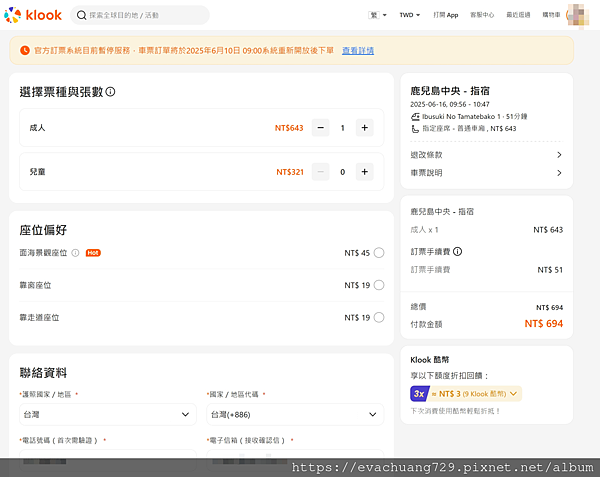Open 最近逛過 recently viewed menu

[x=518, y=15]
